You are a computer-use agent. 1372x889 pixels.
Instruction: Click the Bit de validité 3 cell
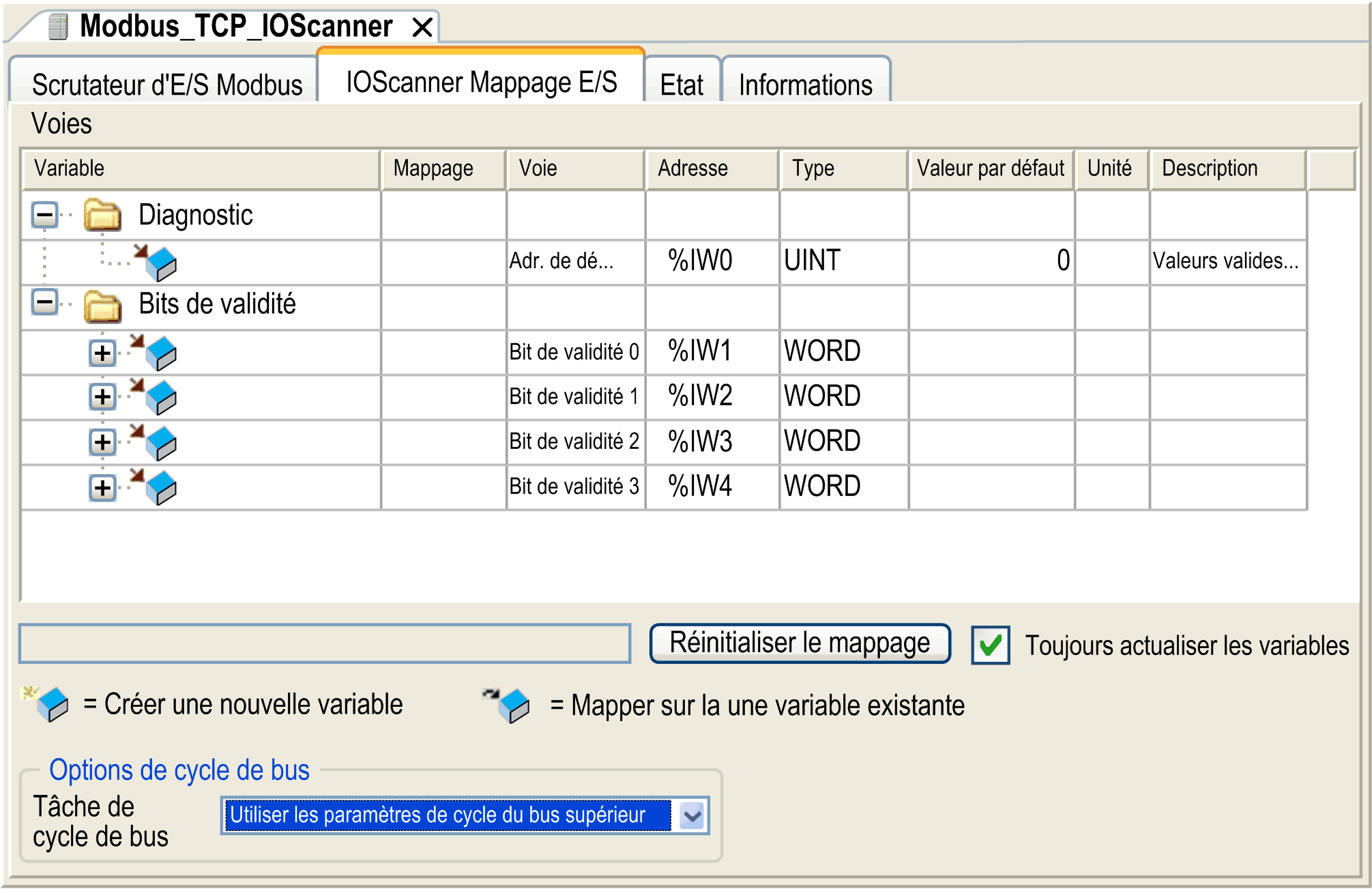[576, 487]
